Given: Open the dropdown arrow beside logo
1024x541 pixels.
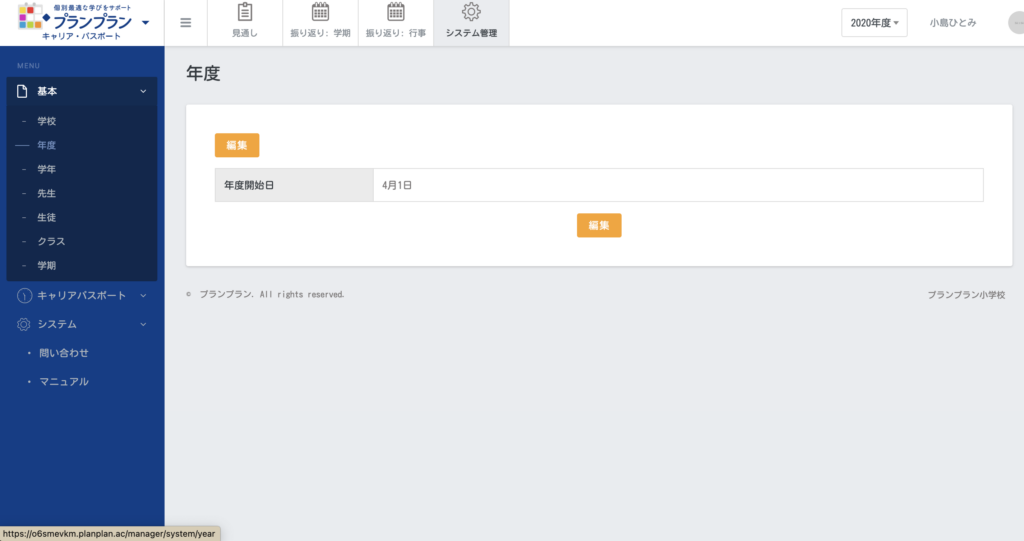Looking at the screenshot, I should pos(146,23).
